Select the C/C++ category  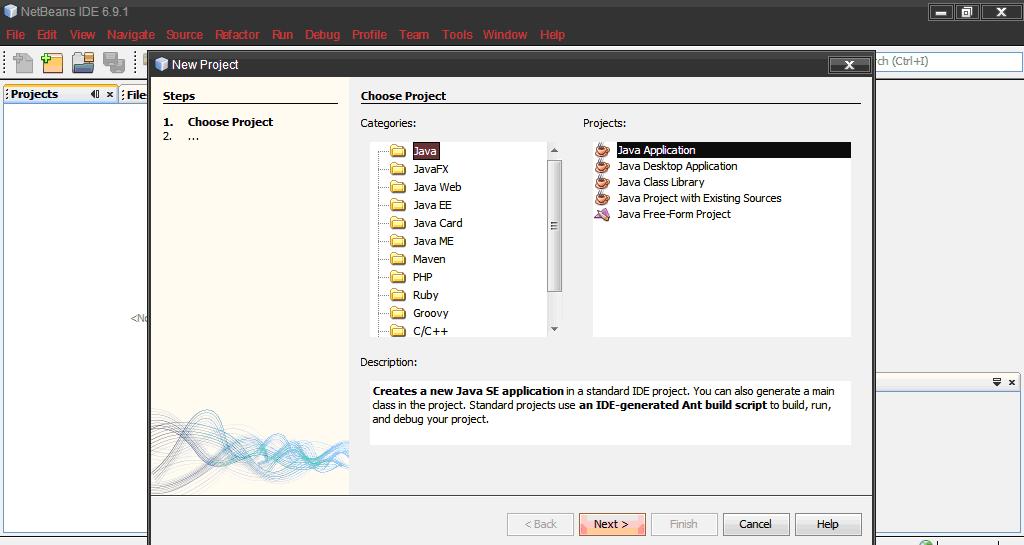pos(430,331)
